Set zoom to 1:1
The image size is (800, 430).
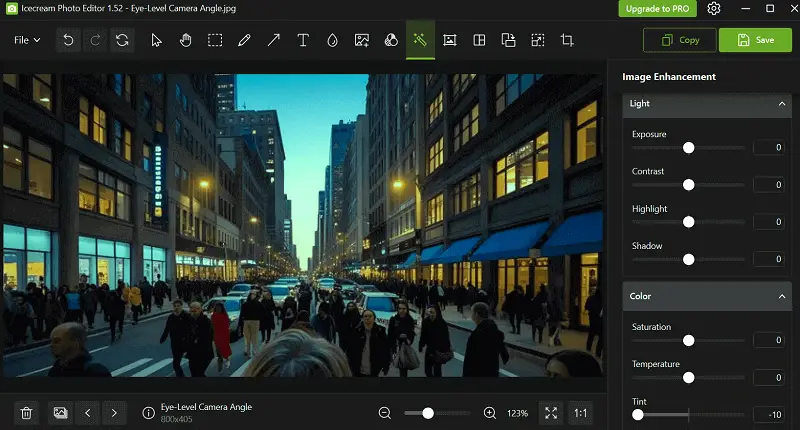coord(581,413)
